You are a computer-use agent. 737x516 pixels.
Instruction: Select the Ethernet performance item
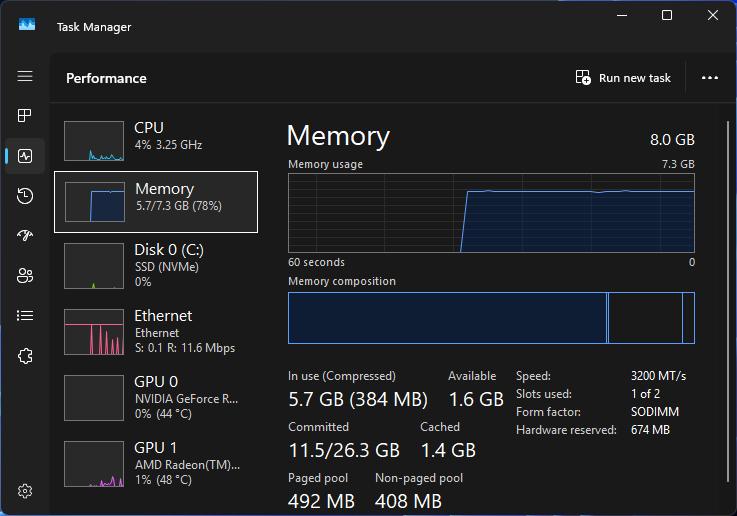tap(156, 332)
